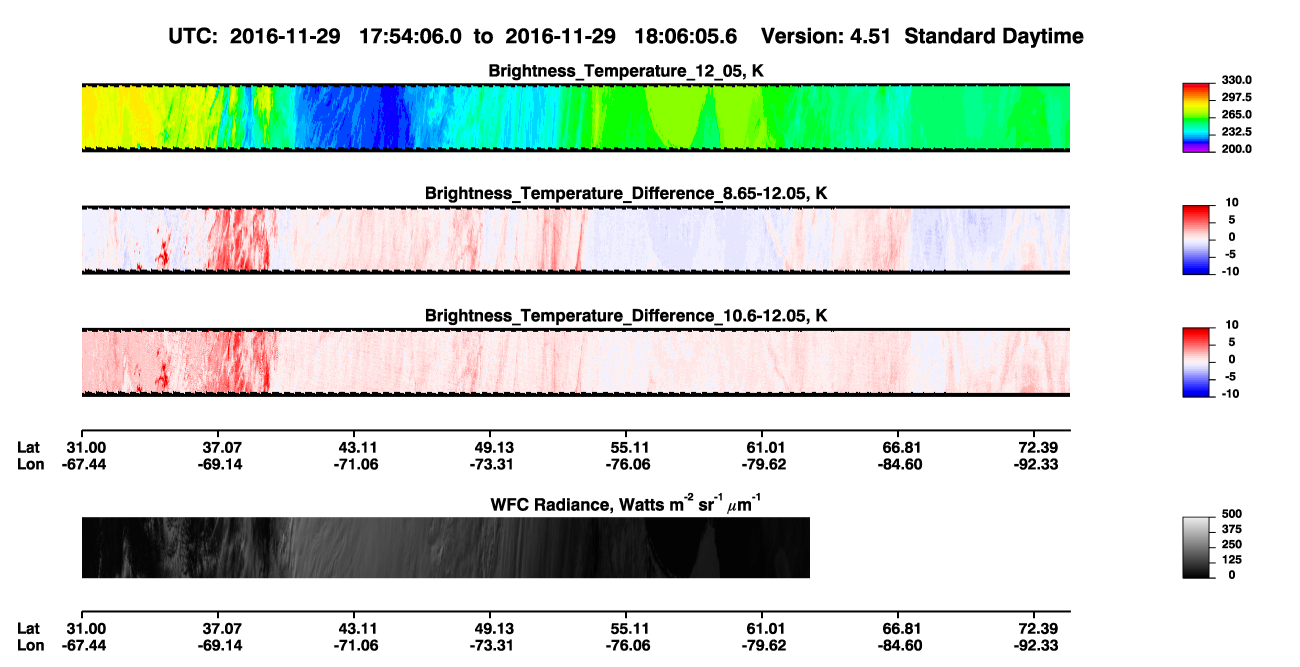The image size is (1300, 667).
Task: Click latitude 37.07 on the upper axis
Action: click(x=222, y=448)
